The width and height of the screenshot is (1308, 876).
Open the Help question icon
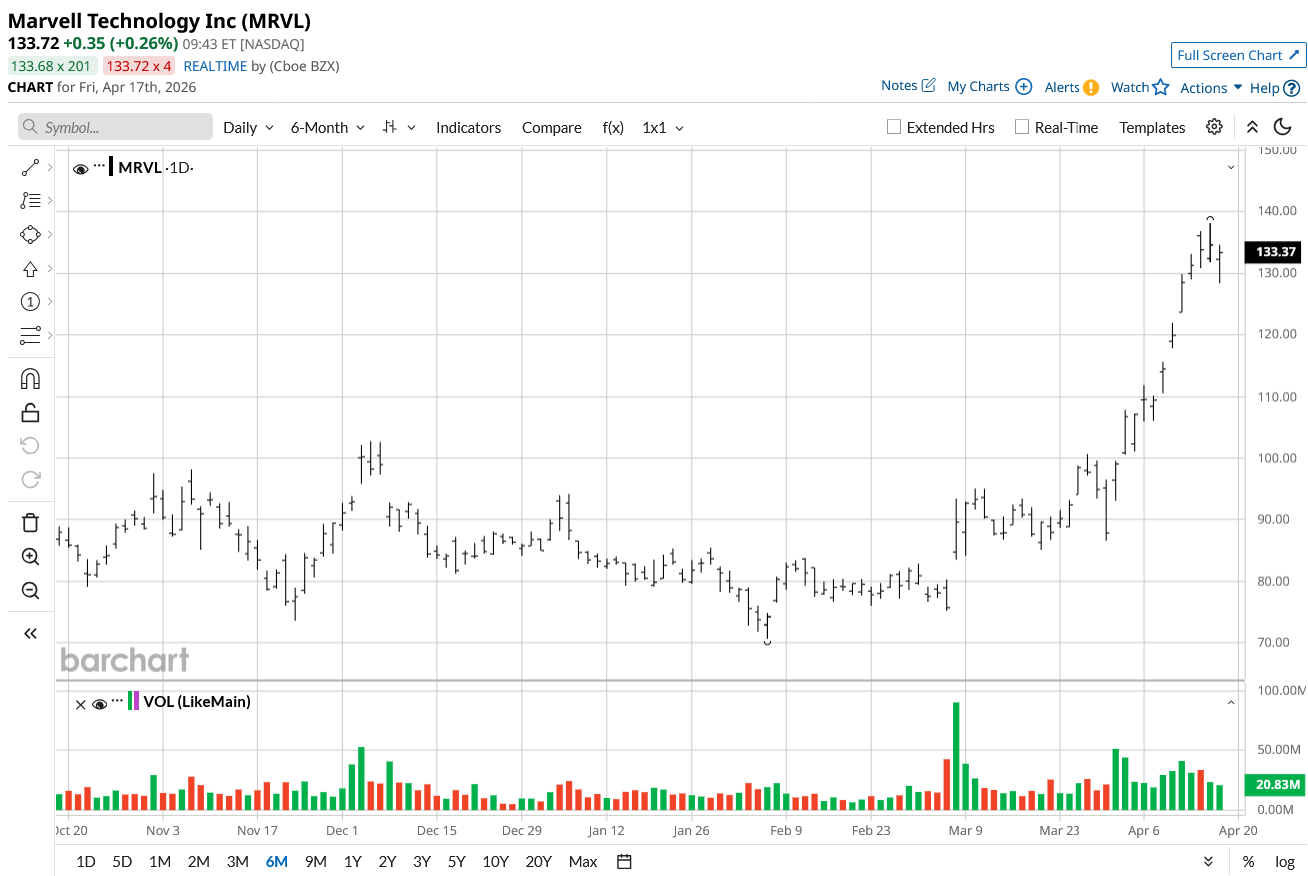(x=1292, y=88)
